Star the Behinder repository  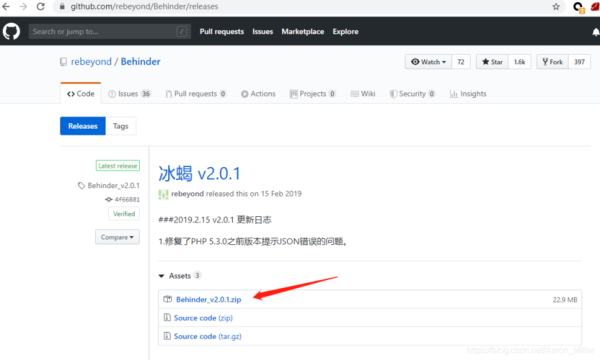click(492, 62)
